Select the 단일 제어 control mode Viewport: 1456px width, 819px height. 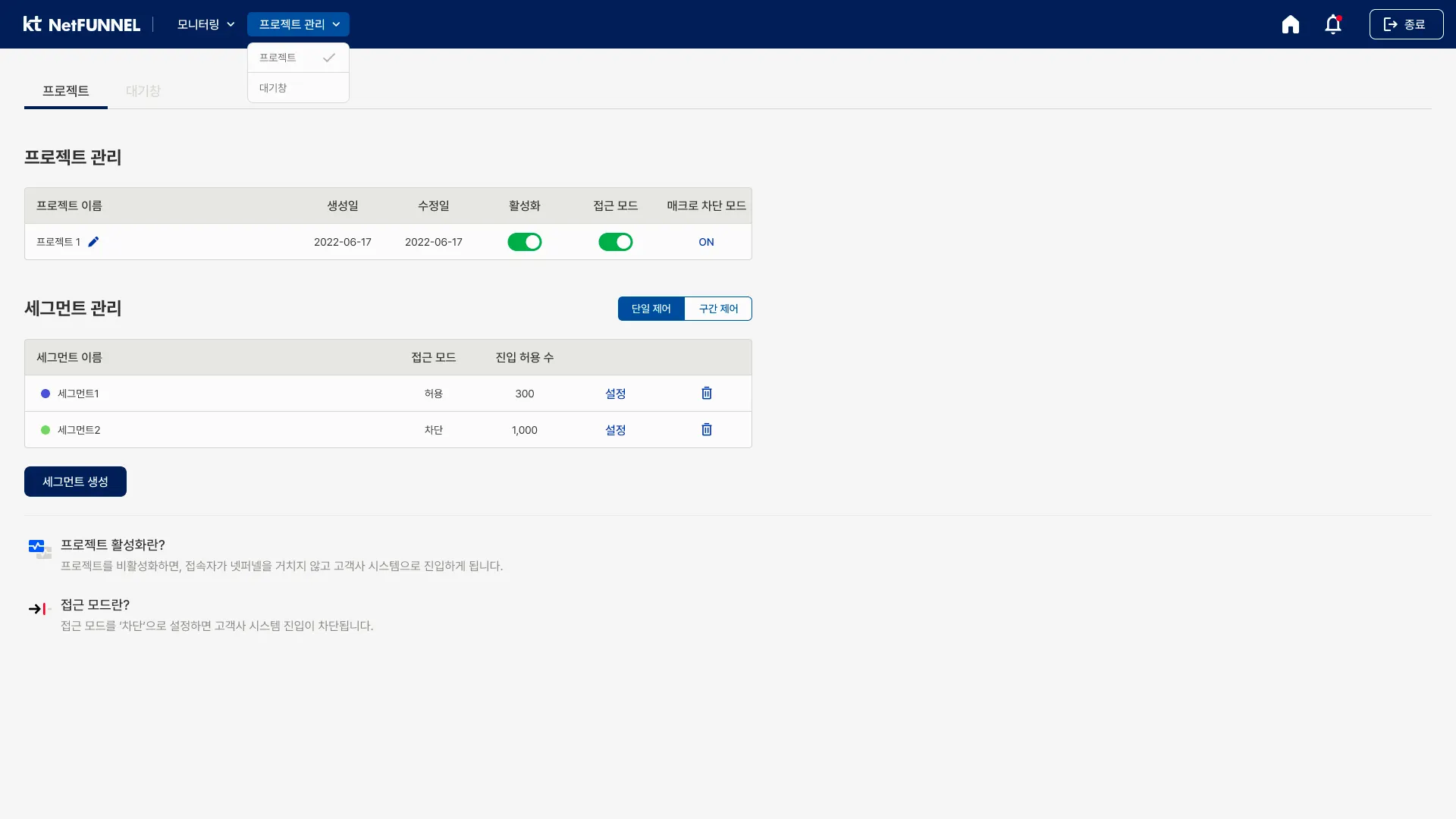pos(651,309)
